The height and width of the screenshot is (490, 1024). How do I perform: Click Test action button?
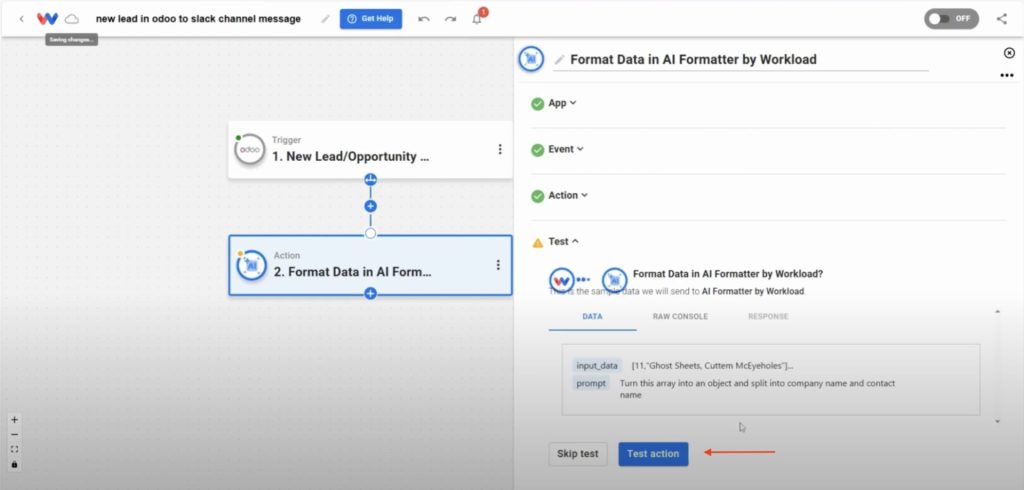[653, 454]
